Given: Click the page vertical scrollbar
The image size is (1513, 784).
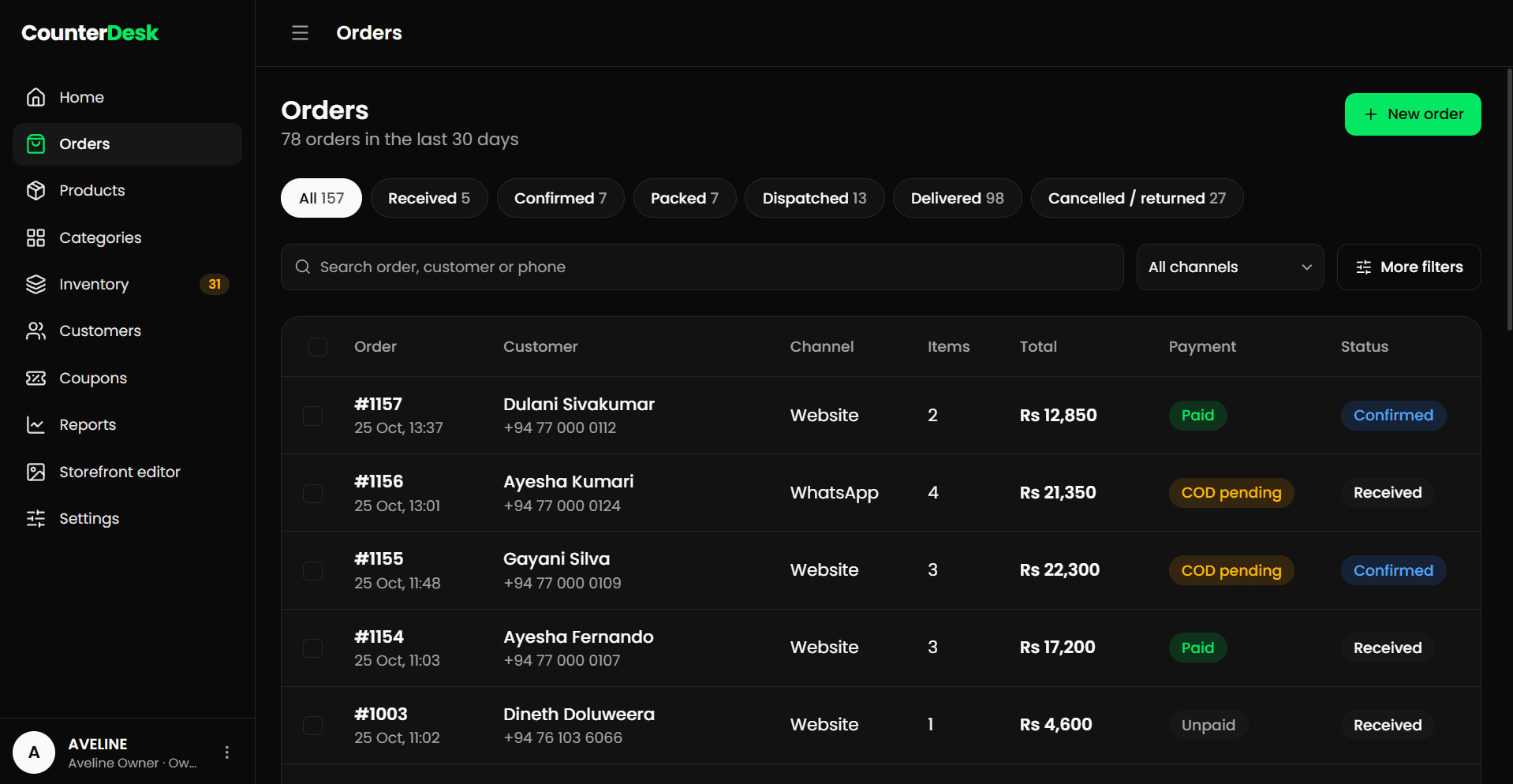Looking at the screenshot, I should click(x=1509, y=200).
